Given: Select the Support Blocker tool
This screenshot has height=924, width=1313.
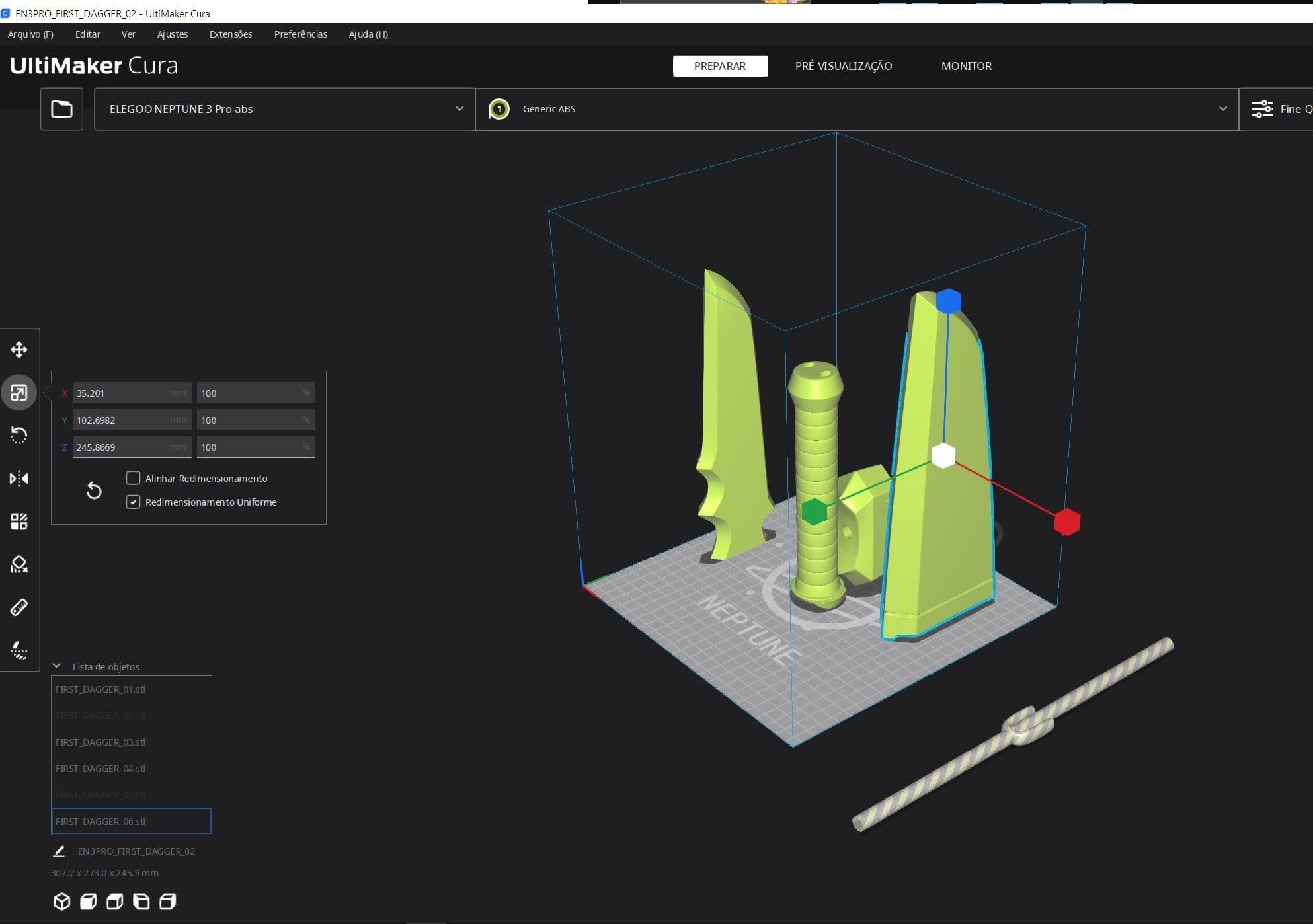Looking at the screenshot, I should [x=19, y=564].
